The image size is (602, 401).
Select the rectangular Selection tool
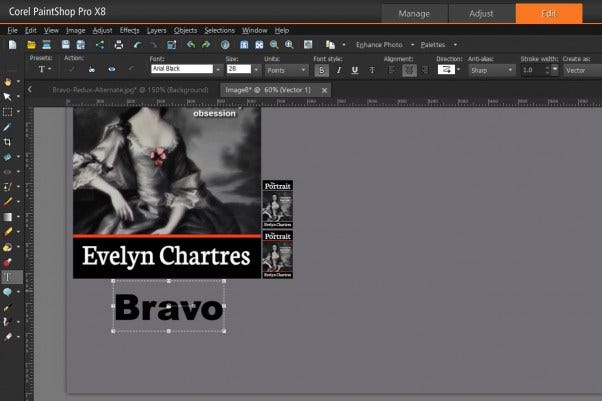coord(8,112)
